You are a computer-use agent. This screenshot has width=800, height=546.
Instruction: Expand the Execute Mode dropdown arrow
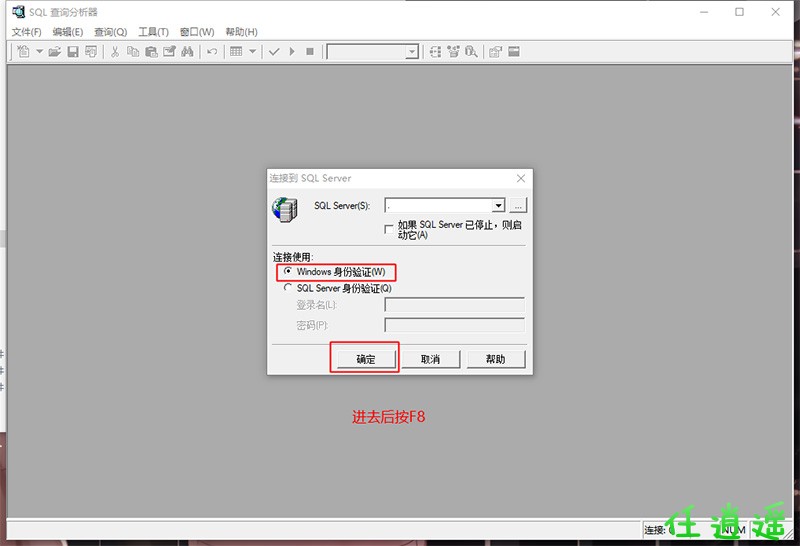pos(252,52)
